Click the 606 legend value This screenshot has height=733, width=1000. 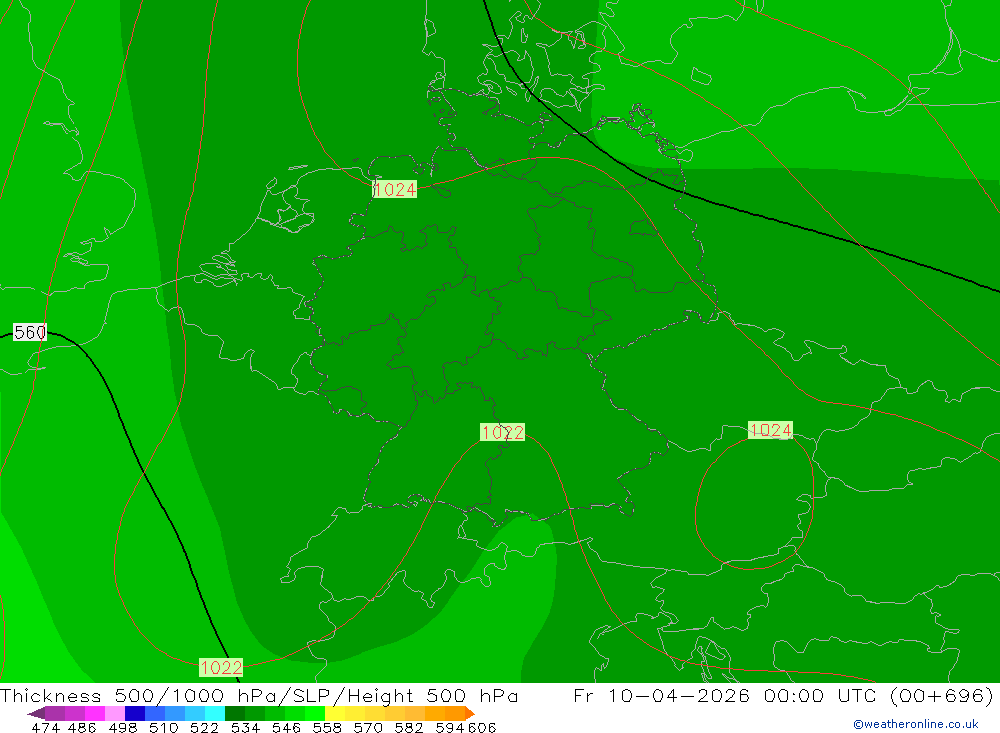coord(482,728)
